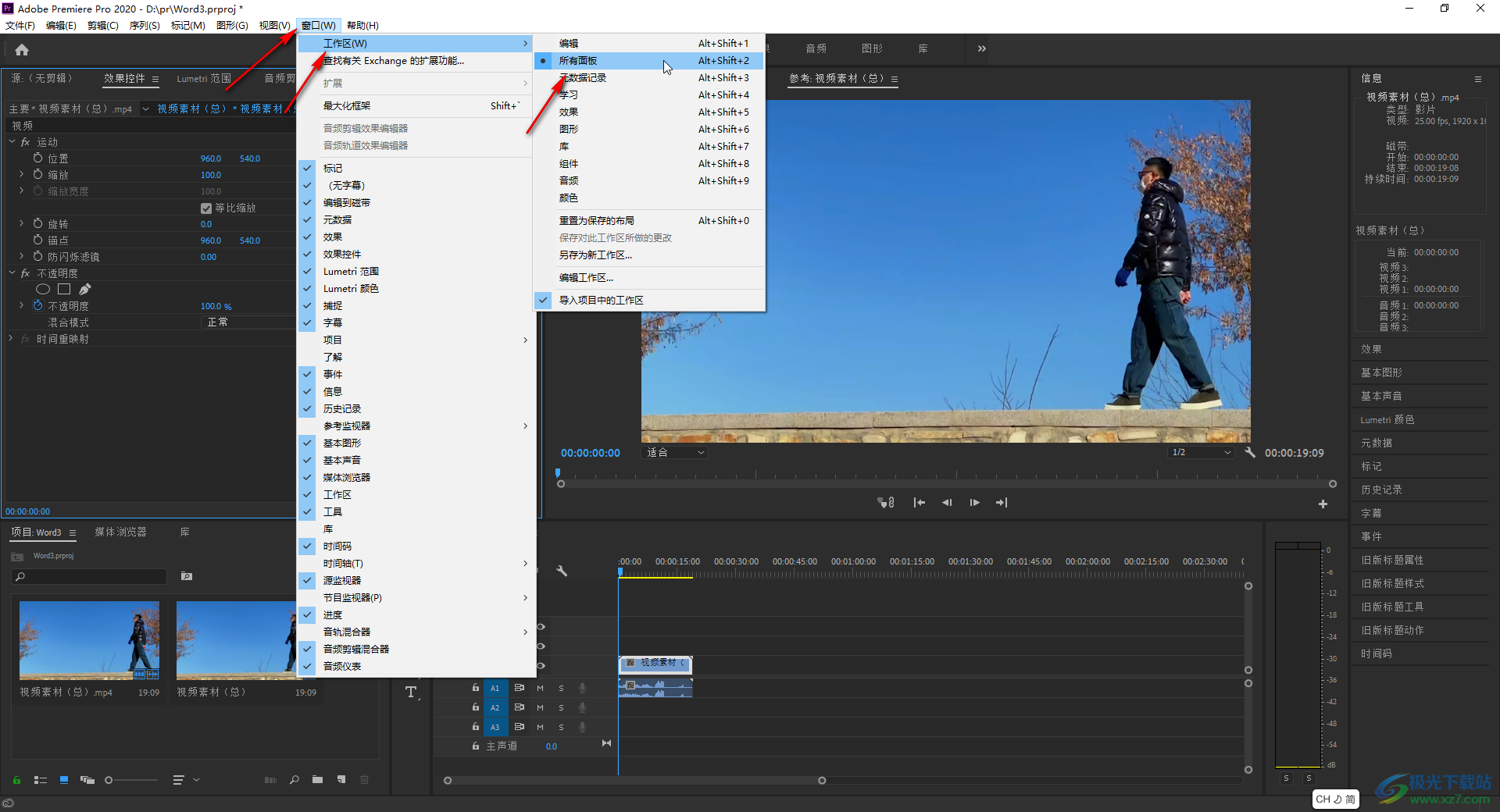Viewport: 1500px width, 812px height.
Task: Toggle the 等比缩放 checkbox
Action: [206, 208]
